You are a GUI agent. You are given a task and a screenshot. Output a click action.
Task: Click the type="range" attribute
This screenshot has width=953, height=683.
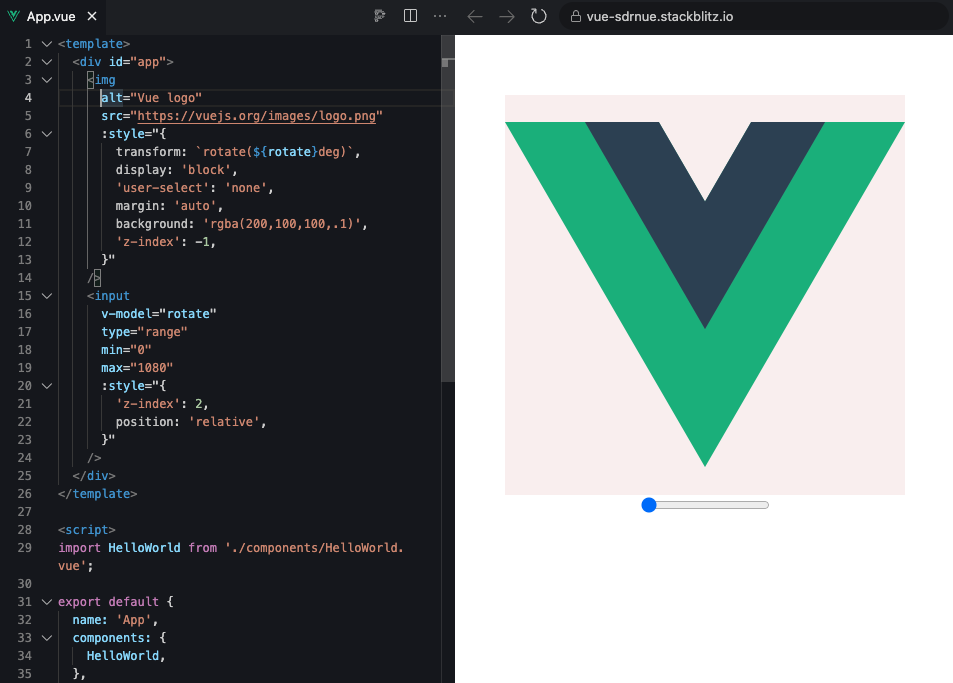[x=144, y=332]
